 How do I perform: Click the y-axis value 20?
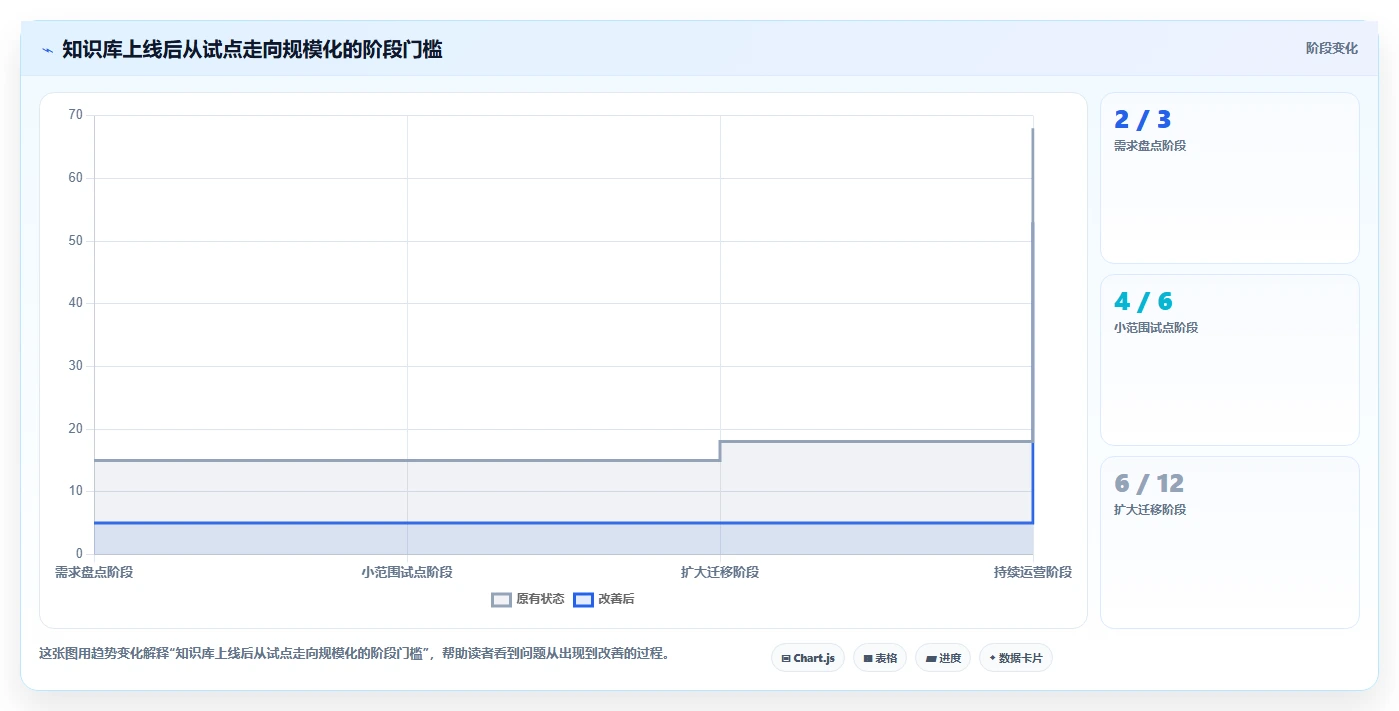(x=76, y=429)
